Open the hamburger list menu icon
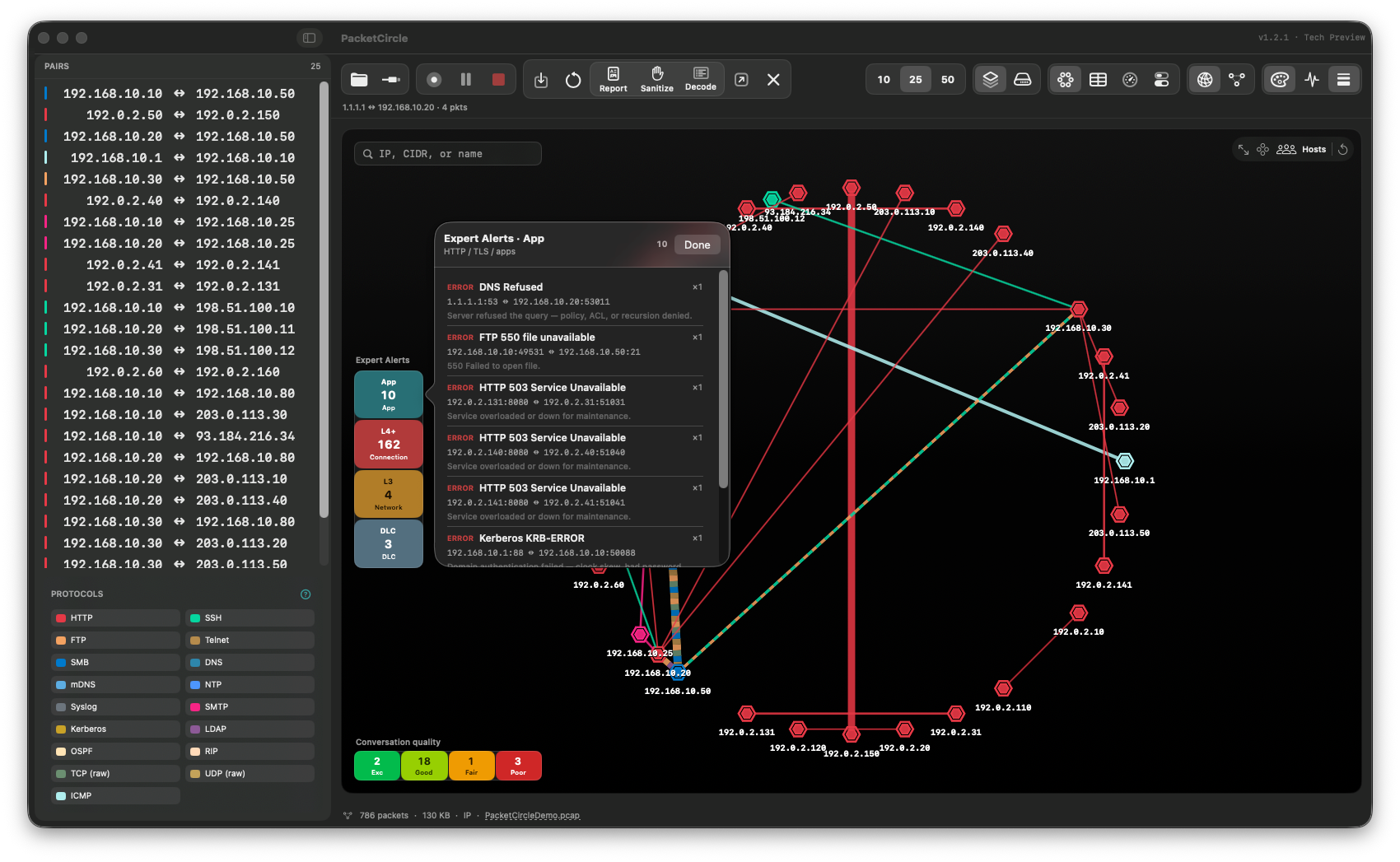Viewport: 1400px width, 862px height. click(1344, 80)
